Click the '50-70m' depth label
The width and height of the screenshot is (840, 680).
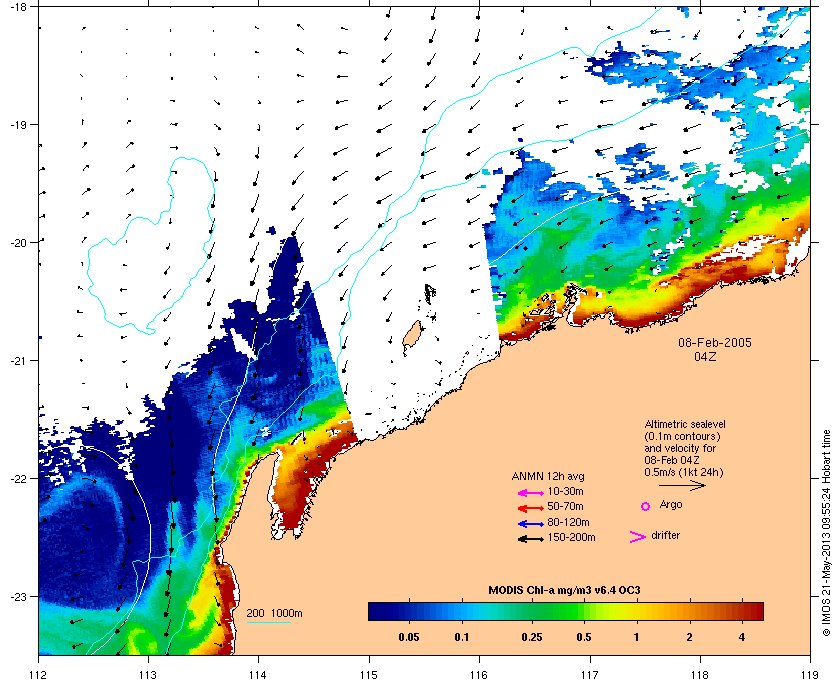click(x=565, y=506)
